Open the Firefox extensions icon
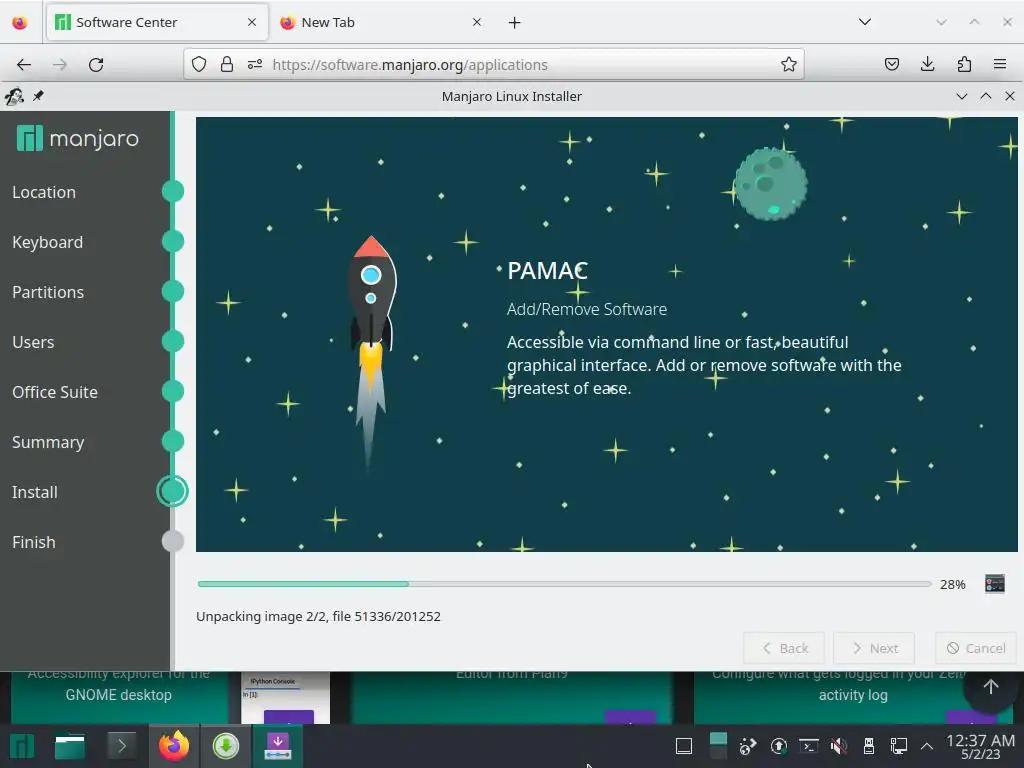The height and width of the screenshot is (768, 1024). click(964, 64)
